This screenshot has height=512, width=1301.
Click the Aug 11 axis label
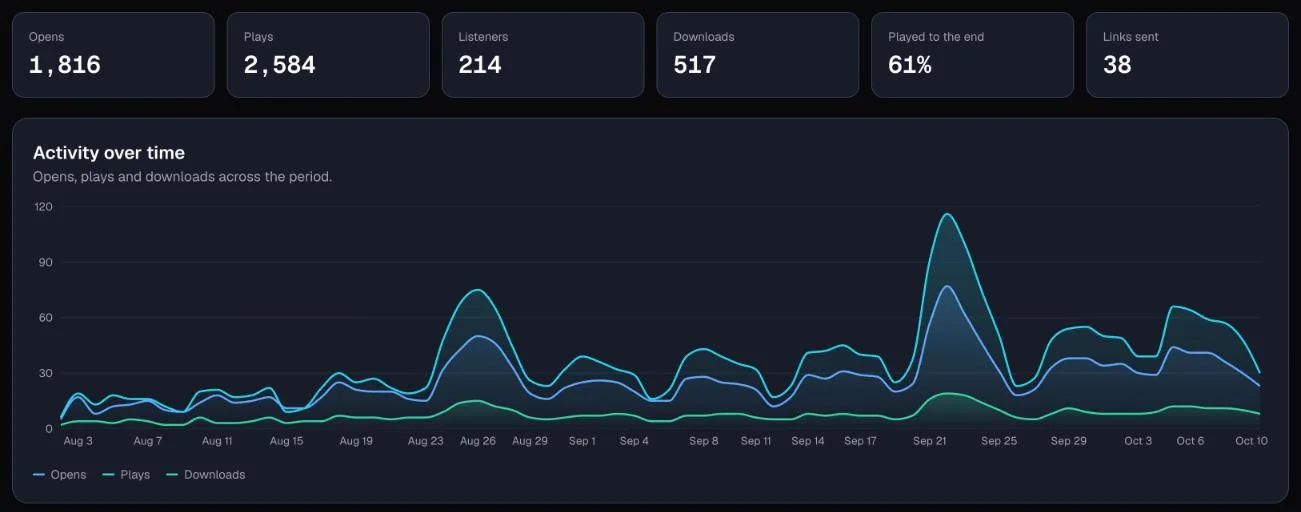[x=217, y=441]
